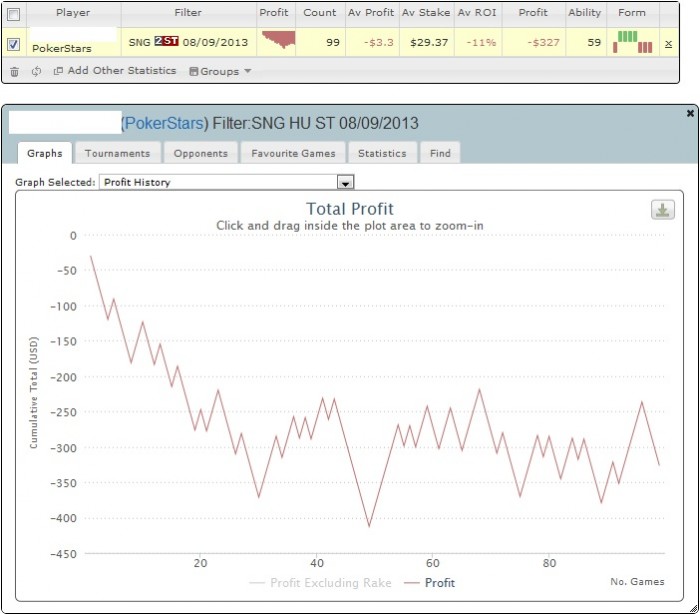
Task: Switch to the Graphs tab
Action: point(45,153)
